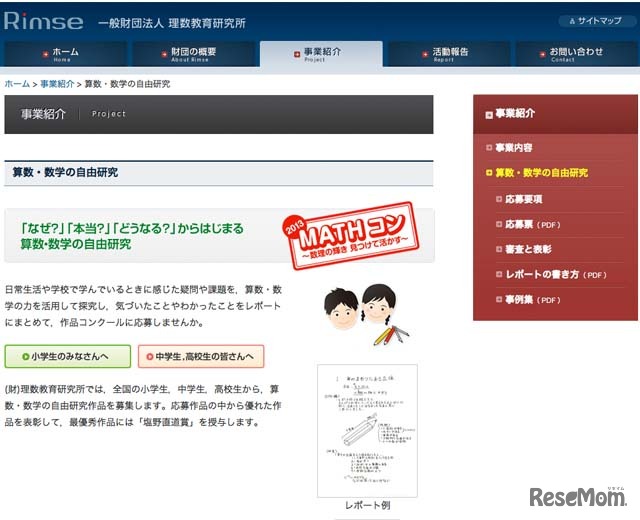The width and height of the screenshot is (640, 520).
Task: Click the MATHコン 2013 stamp banner
Action: (351, 236)
